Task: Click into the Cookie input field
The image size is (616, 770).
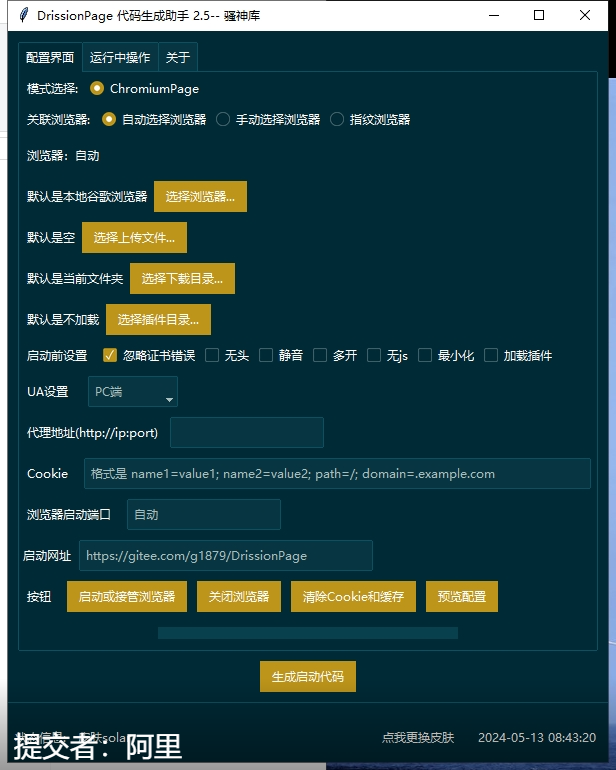Action: point(337,473)
